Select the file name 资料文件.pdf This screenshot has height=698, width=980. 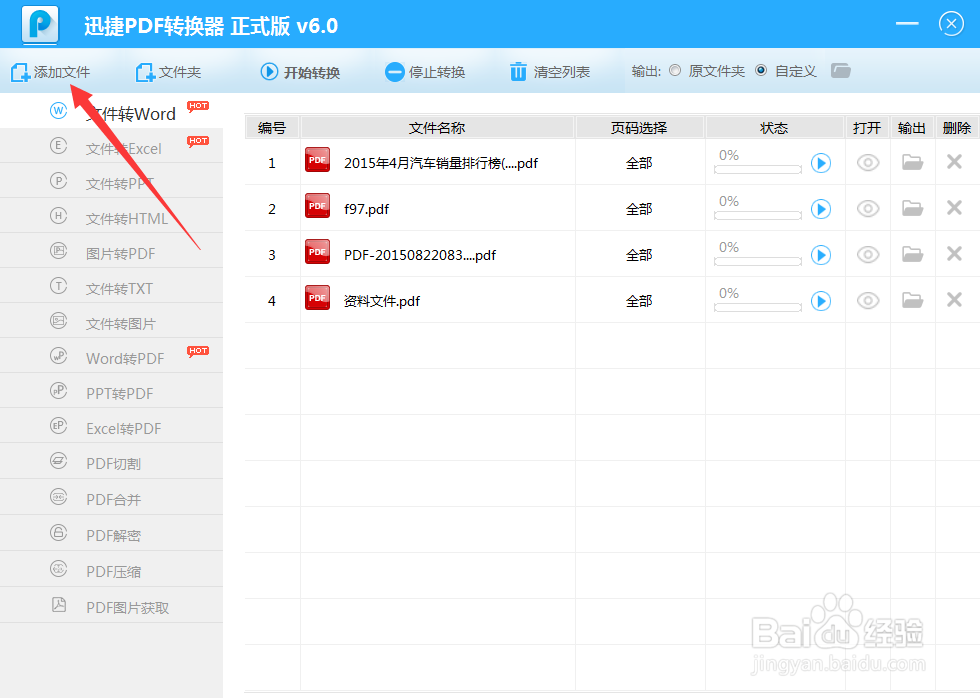[x=382, y=301]
